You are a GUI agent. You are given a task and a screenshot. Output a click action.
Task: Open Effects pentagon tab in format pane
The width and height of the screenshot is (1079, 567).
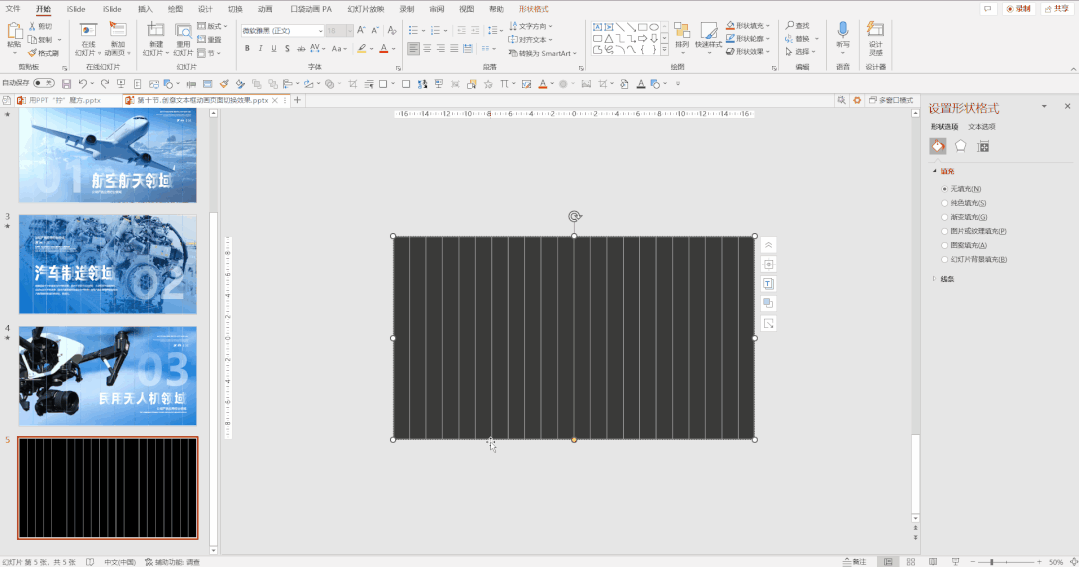point(961,146)
